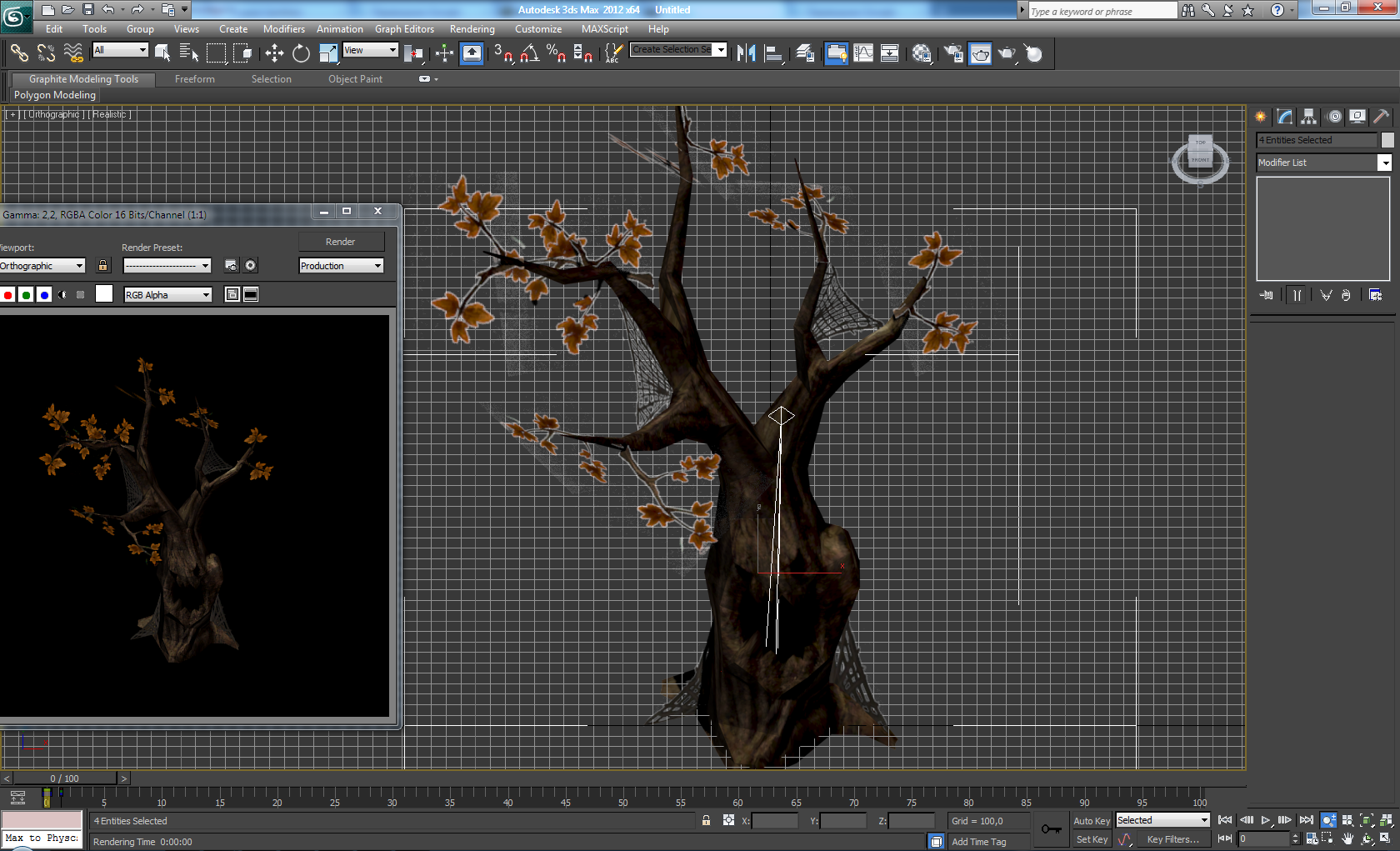Open the Material Editor from toolbar

[x=921, y=54]
